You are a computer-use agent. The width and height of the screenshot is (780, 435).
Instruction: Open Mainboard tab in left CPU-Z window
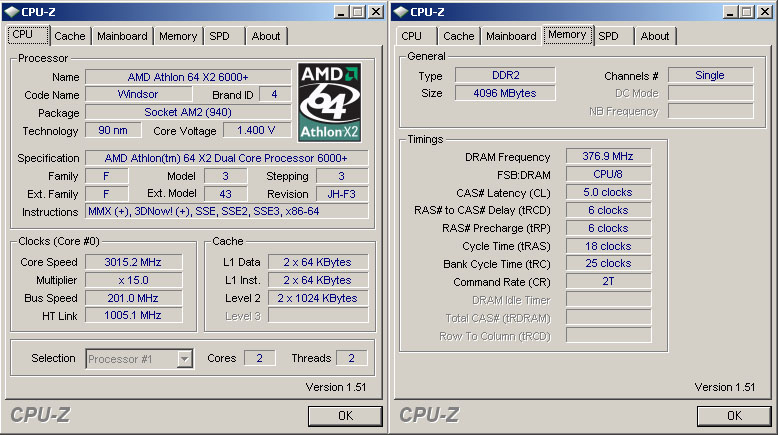[122, 36]
